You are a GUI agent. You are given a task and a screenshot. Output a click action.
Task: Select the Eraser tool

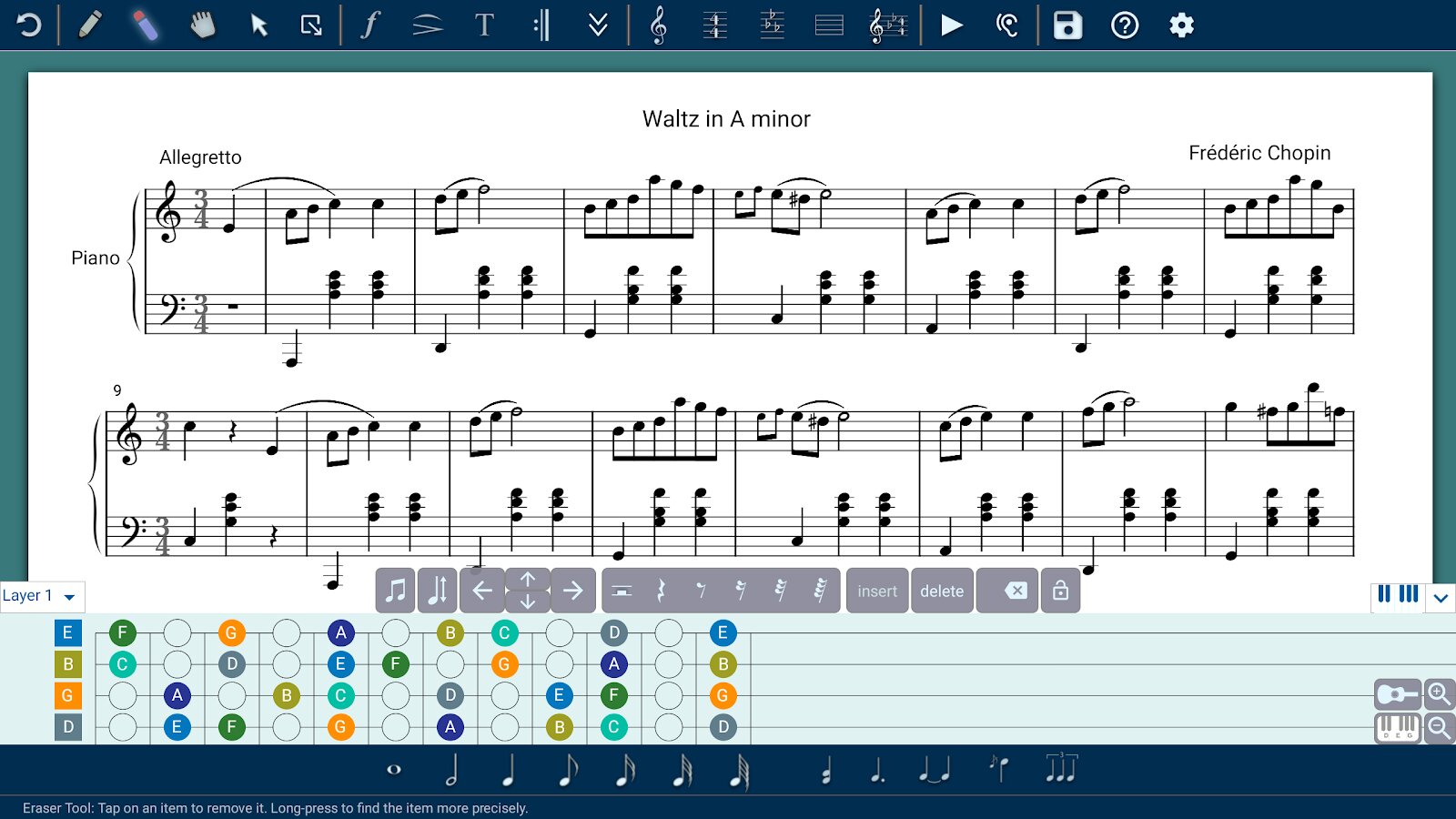[146, 25]
